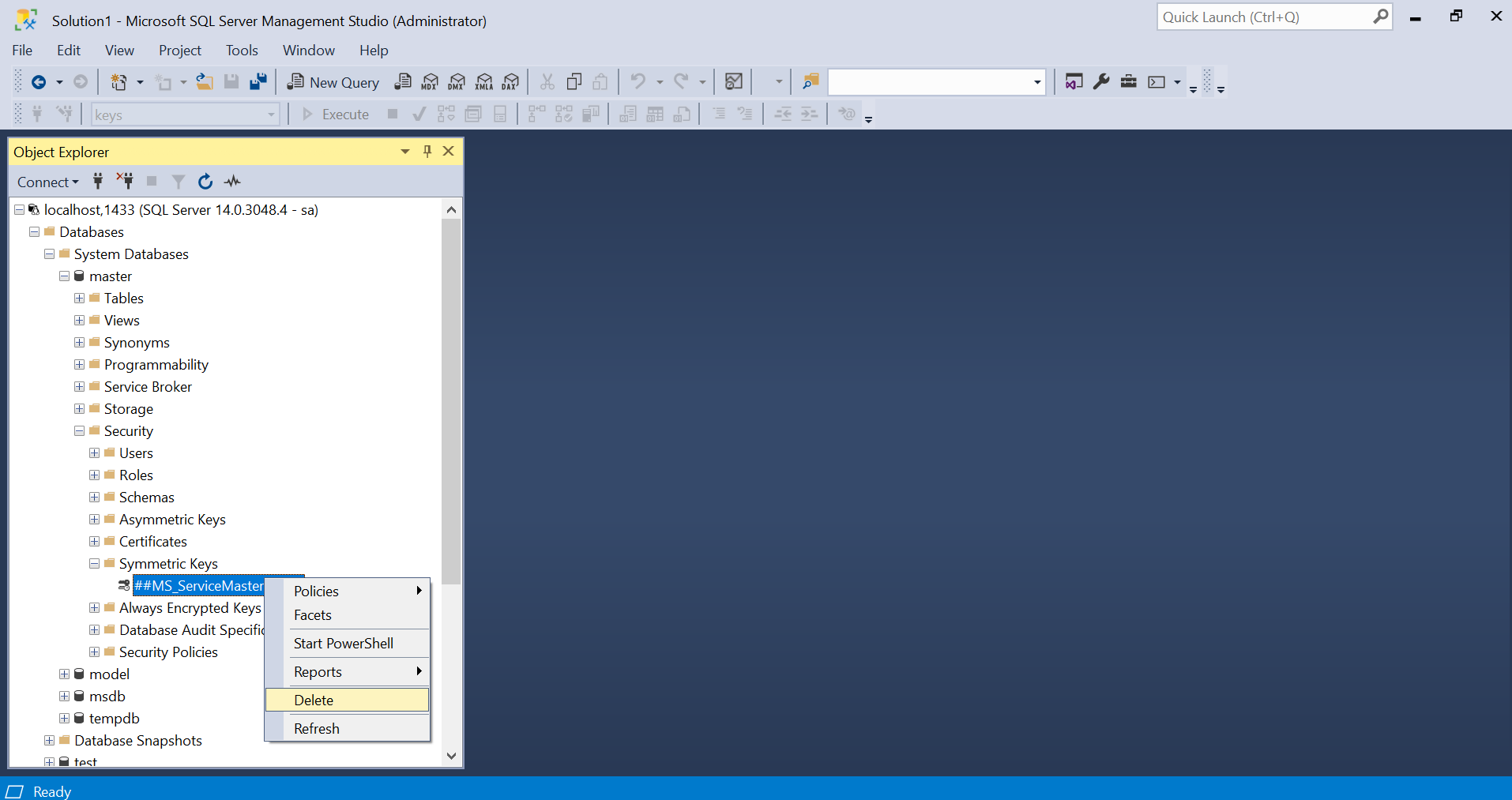Refresh the Object Explorer tree

pos(205,181)
